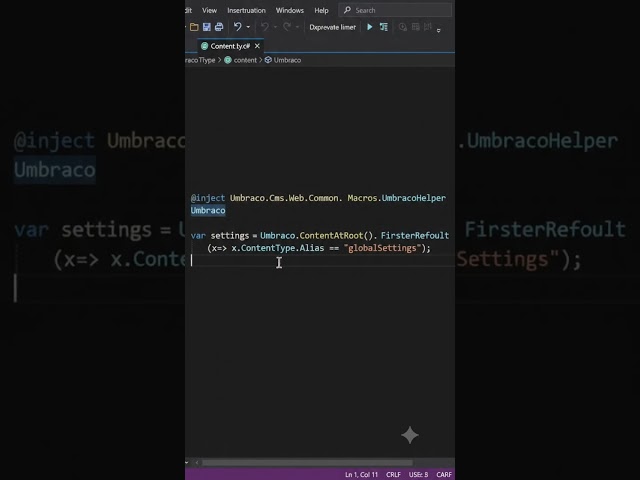Expand the dropdown beside the greyed redo icon
The image size is (640, 480).
[x=297, y=27]
